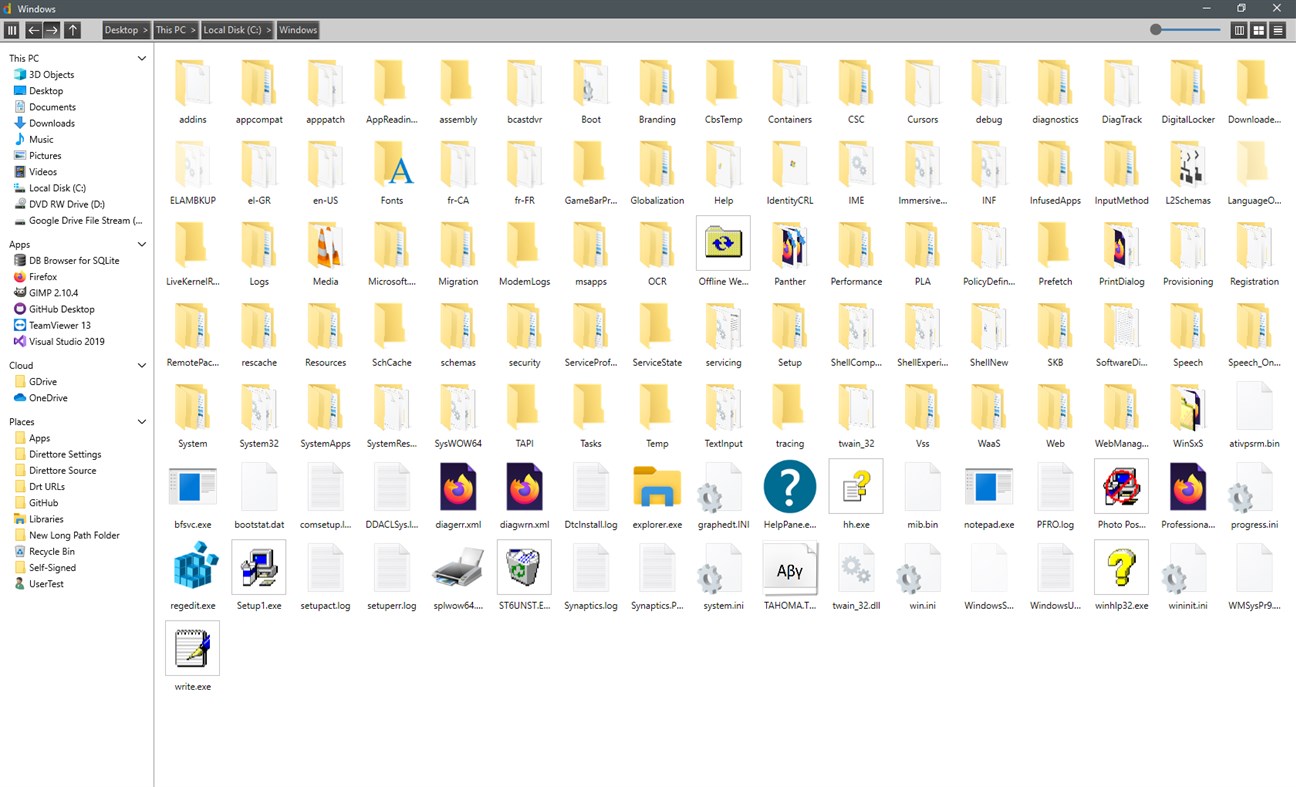Toggle the grid view layout
1296x787 pixels.
pyautogui.click(x=1258, y=30)
